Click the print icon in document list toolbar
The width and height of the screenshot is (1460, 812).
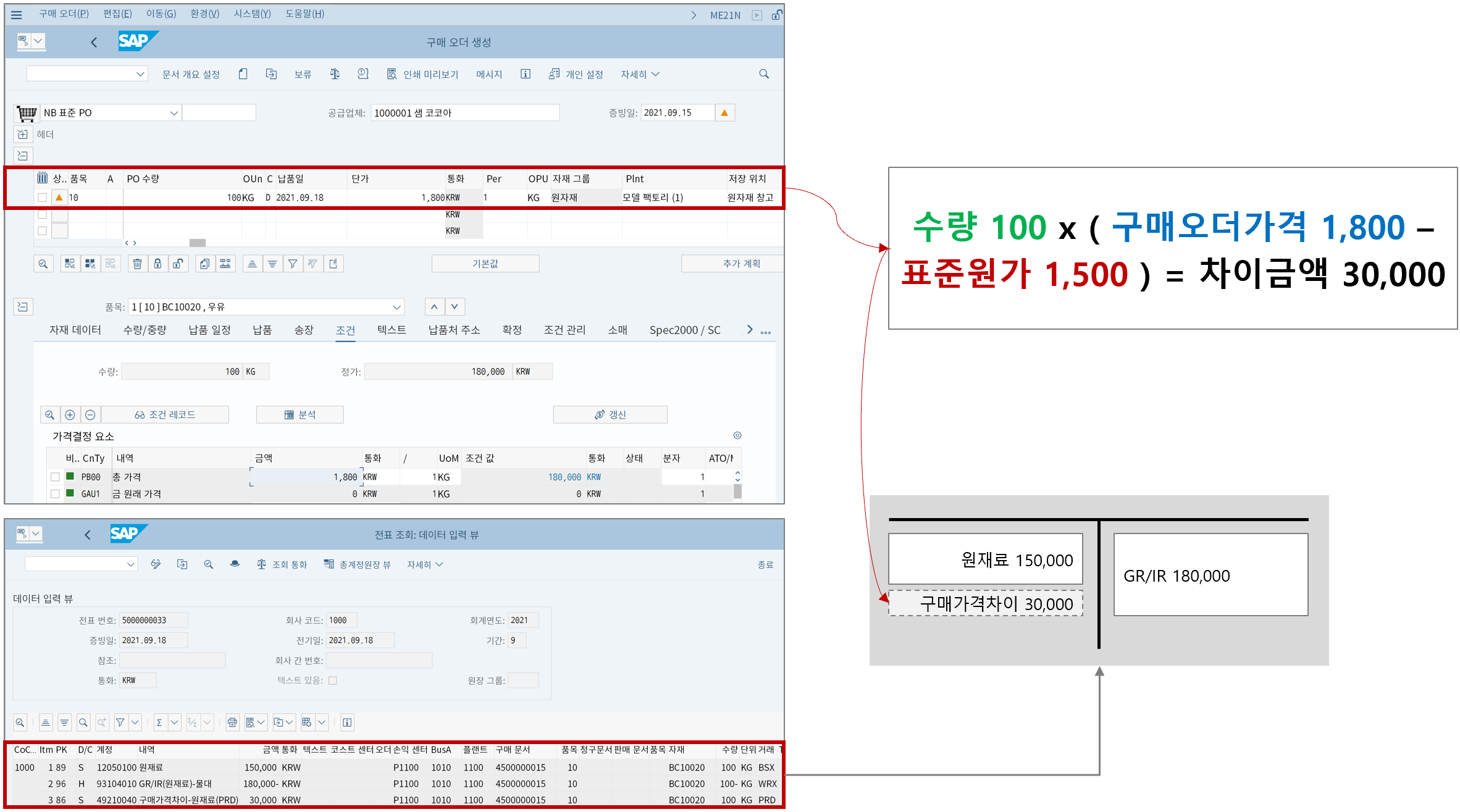pos(232,722)
